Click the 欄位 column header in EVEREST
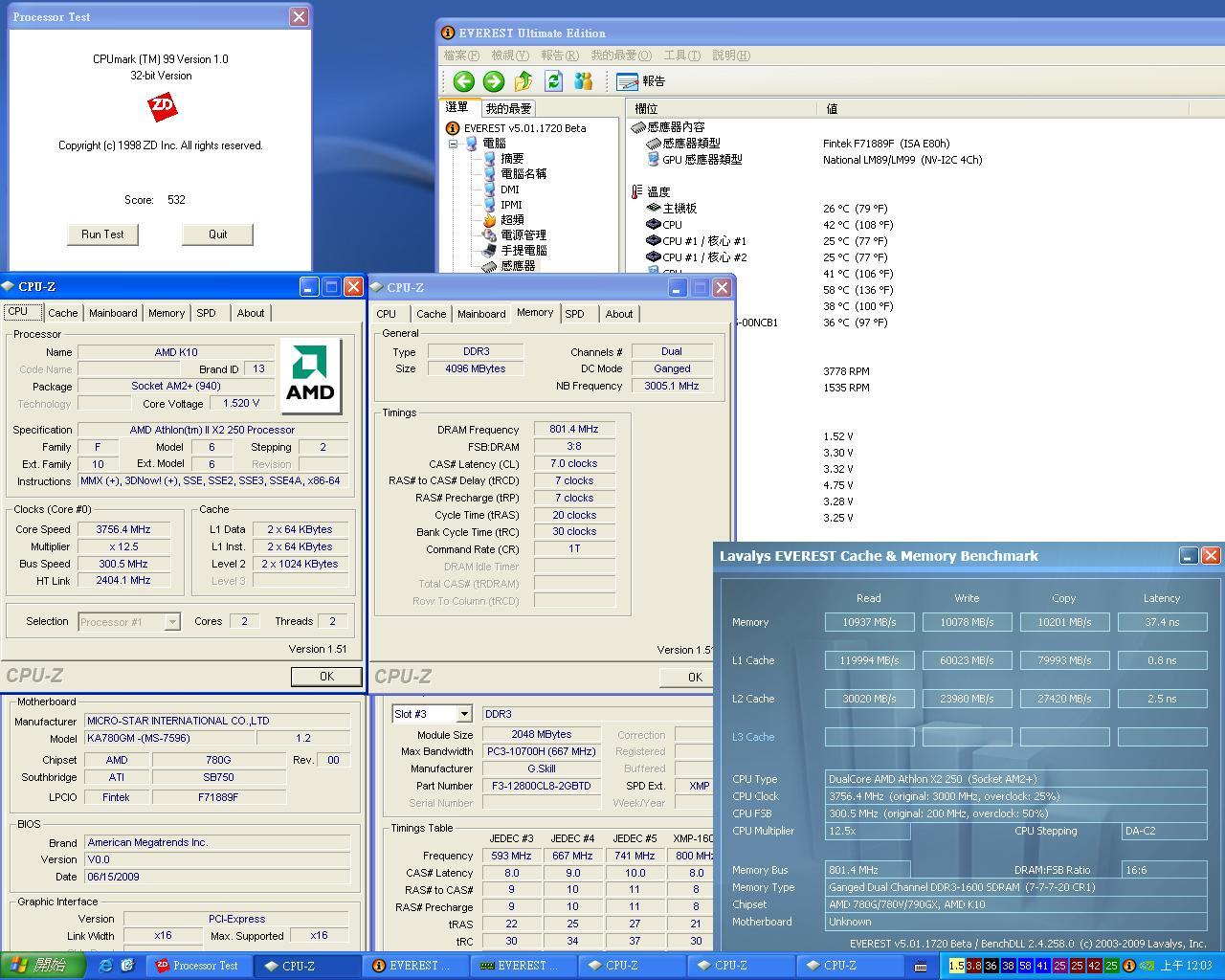 click(x=723, y=109)
